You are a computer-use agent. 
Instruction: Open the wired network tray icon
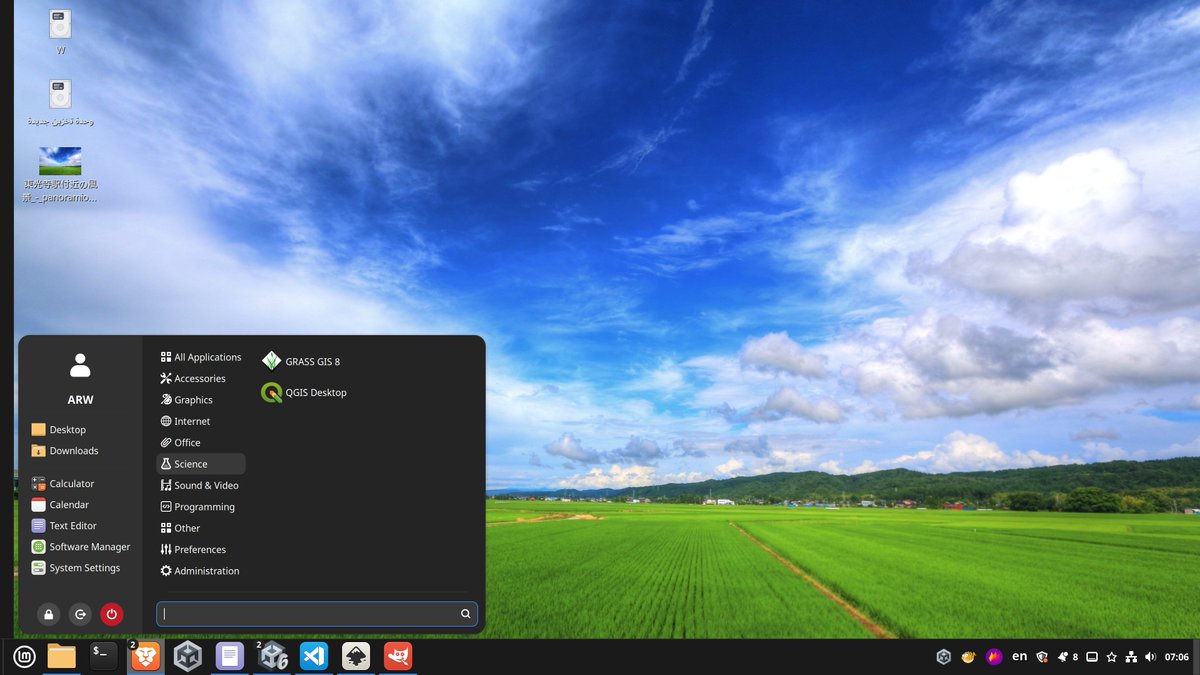click(x=1131, y=657)
